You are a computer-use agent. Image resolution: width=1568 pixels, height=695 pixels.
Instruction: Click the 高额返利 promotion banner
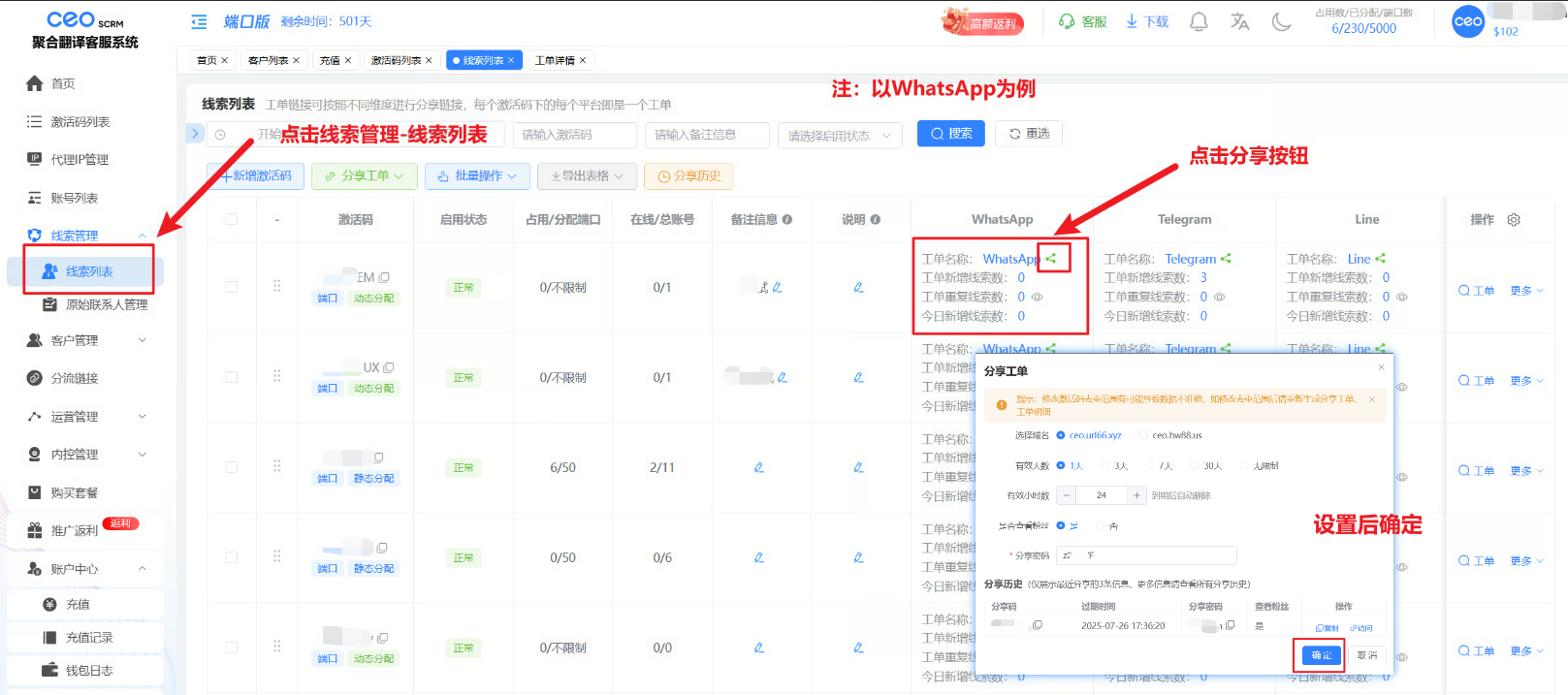click(x=983, y=21)
